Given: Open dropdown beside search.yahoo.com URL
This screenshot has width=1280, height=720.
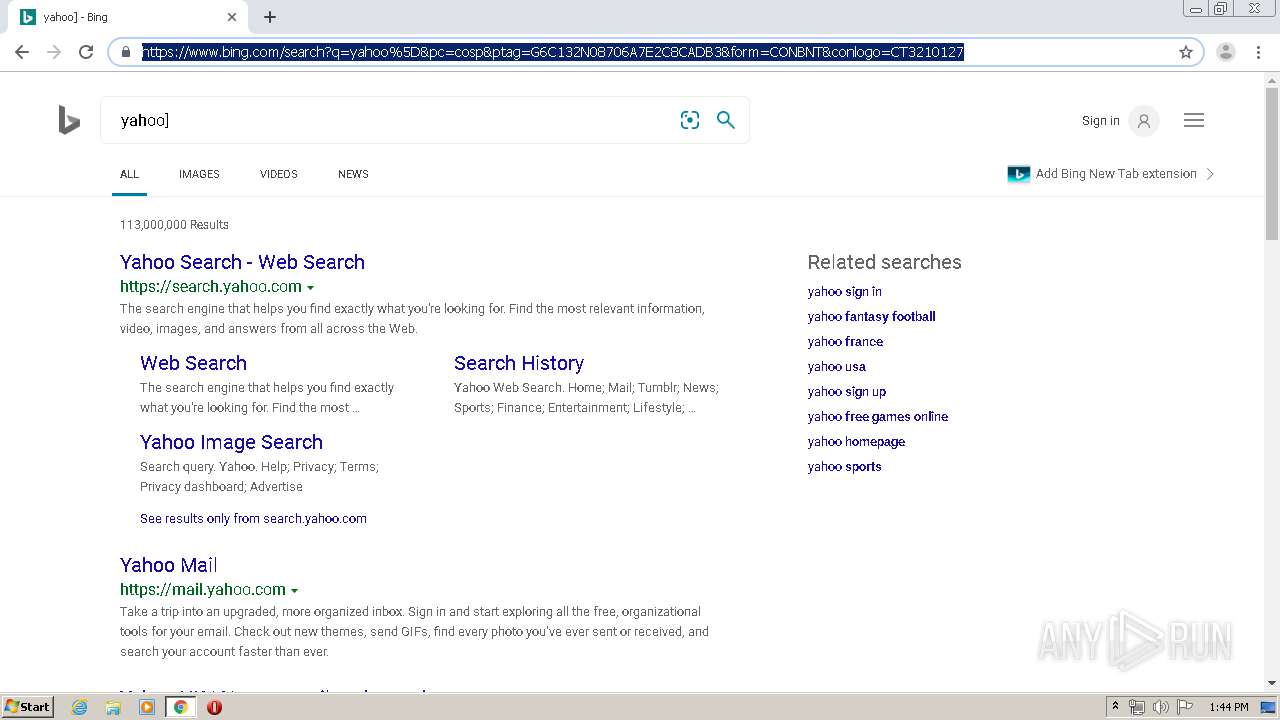Looking at the screenshot, I should point(310,288).
